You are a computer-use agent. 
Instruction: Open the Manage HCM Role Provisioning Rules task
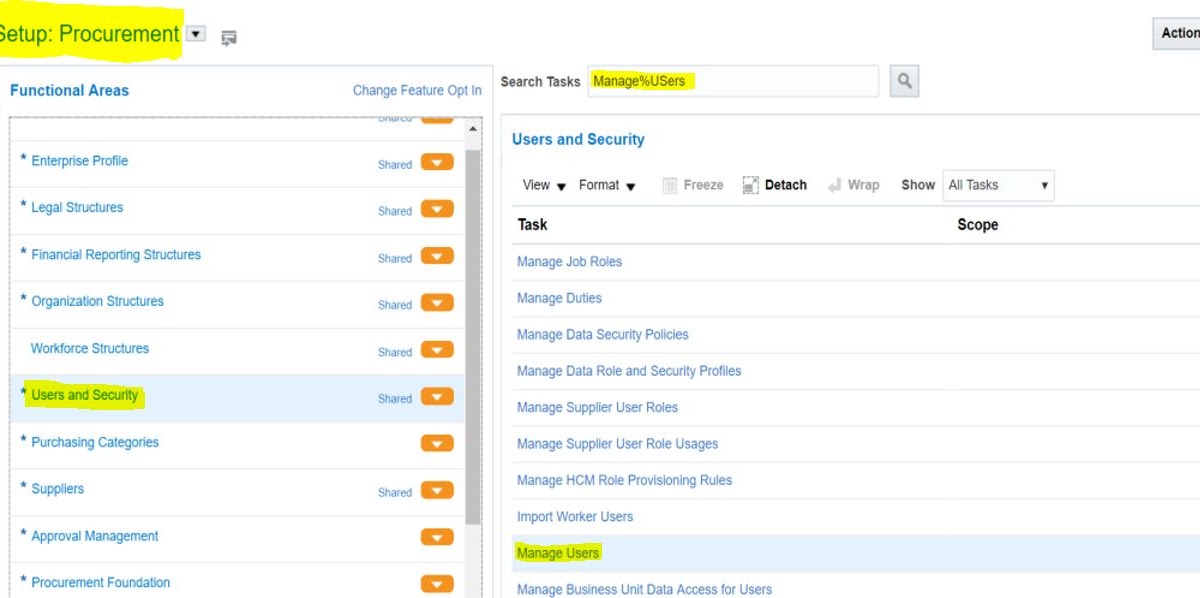click(x=624, y=480)
